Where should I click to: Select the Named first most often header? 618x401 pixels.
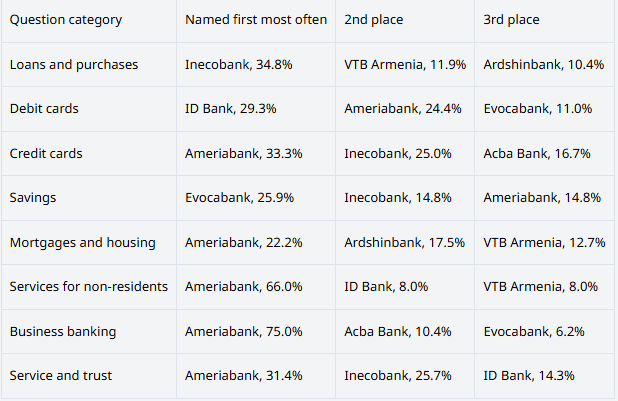256,20
